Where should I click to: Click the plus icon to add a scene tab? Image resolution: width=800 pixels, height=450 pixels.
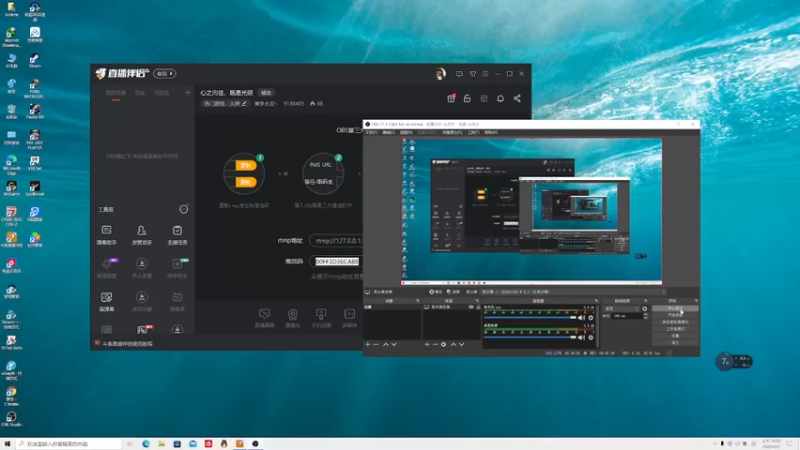click(188, 92)
